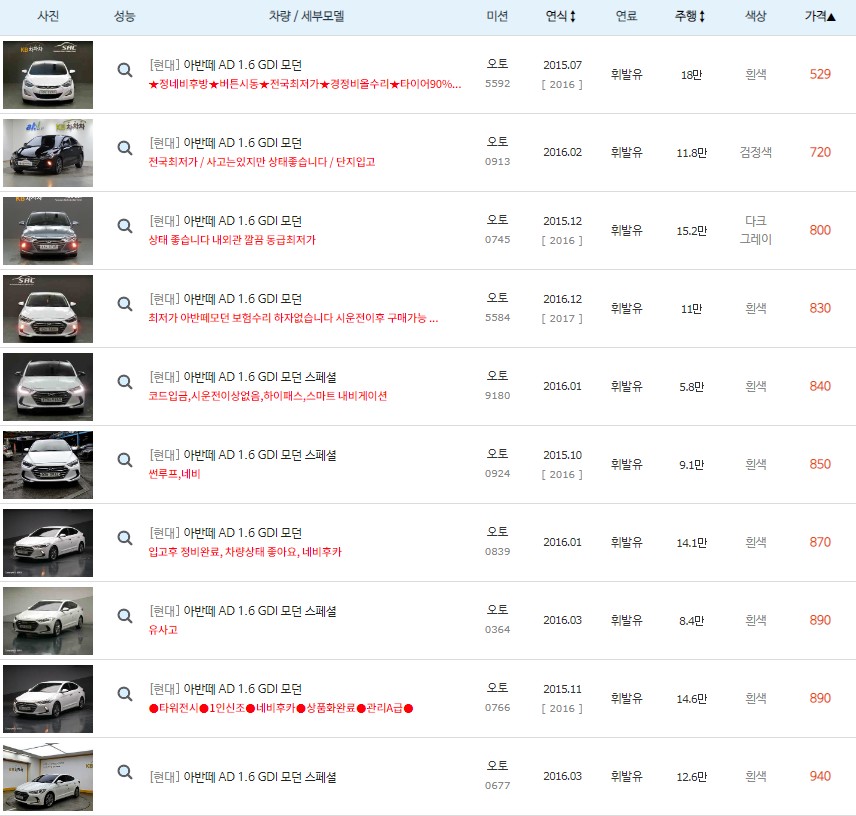Viewport: 856px width, 816px height.
Task: Open 모던 스페셜 listing with 5.8만 mileage
Action: 243,377
